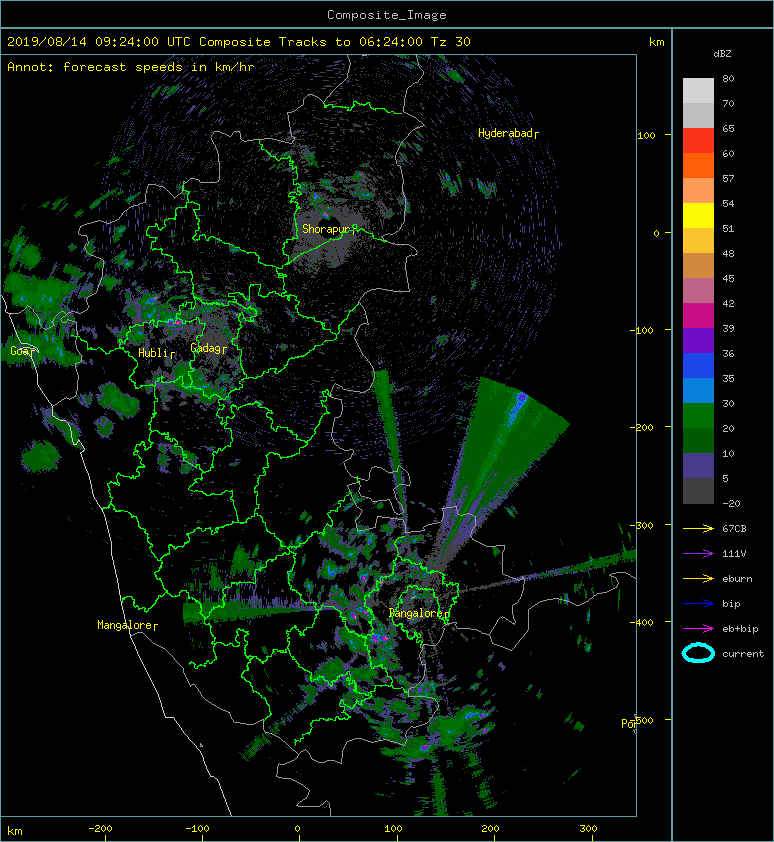This screenshot has width=774, height=842.
Task: Pick the dark gray swatch above -20
Action: tap(698, 490)
